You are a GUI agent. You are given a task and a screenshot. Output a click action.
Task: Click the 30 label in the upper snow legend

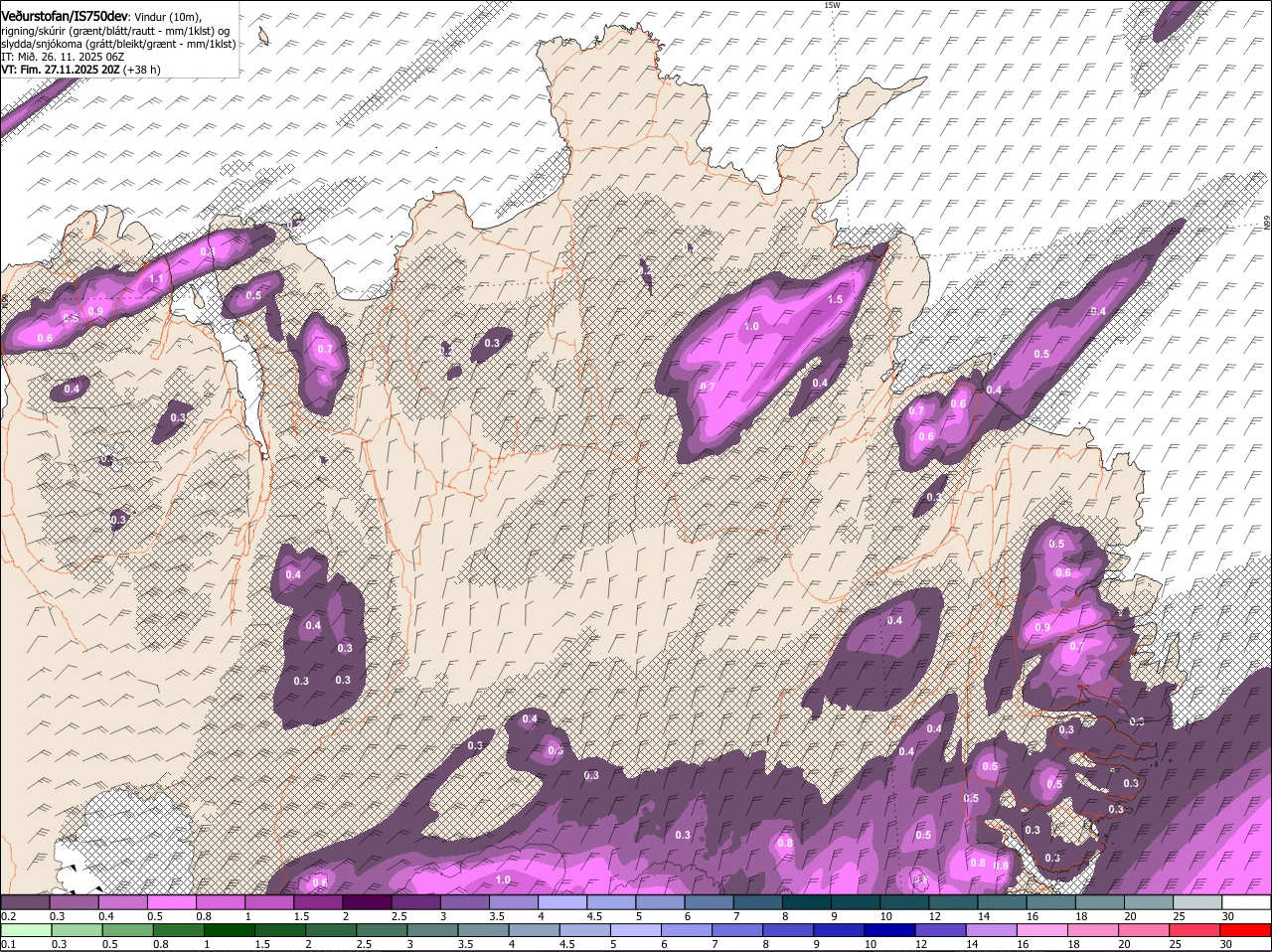[1226, 916]
